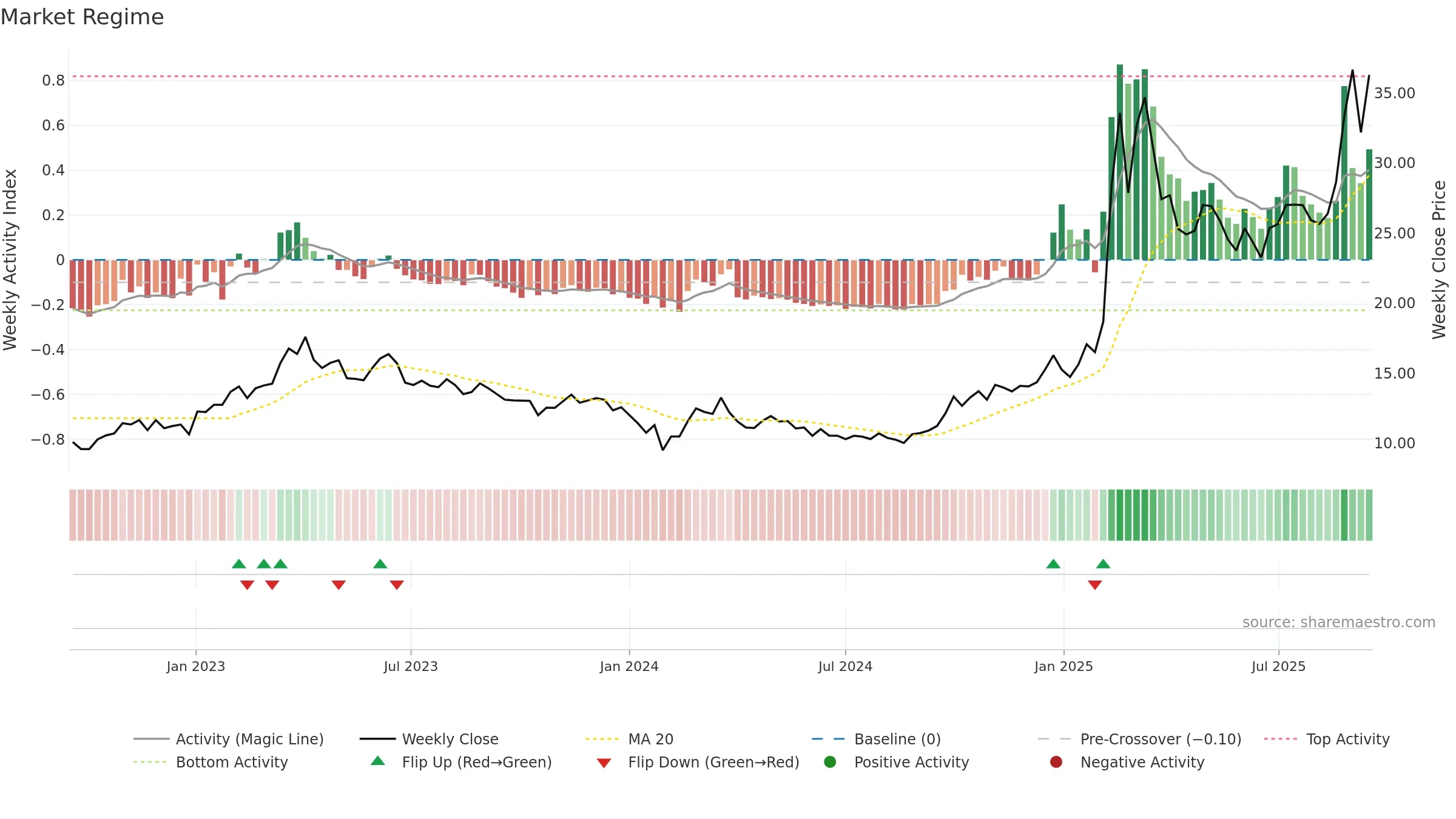Screen dimensions: 1456x819
Task: Click the 0.8 left axis tick label
Action: [x=53, y=81]
